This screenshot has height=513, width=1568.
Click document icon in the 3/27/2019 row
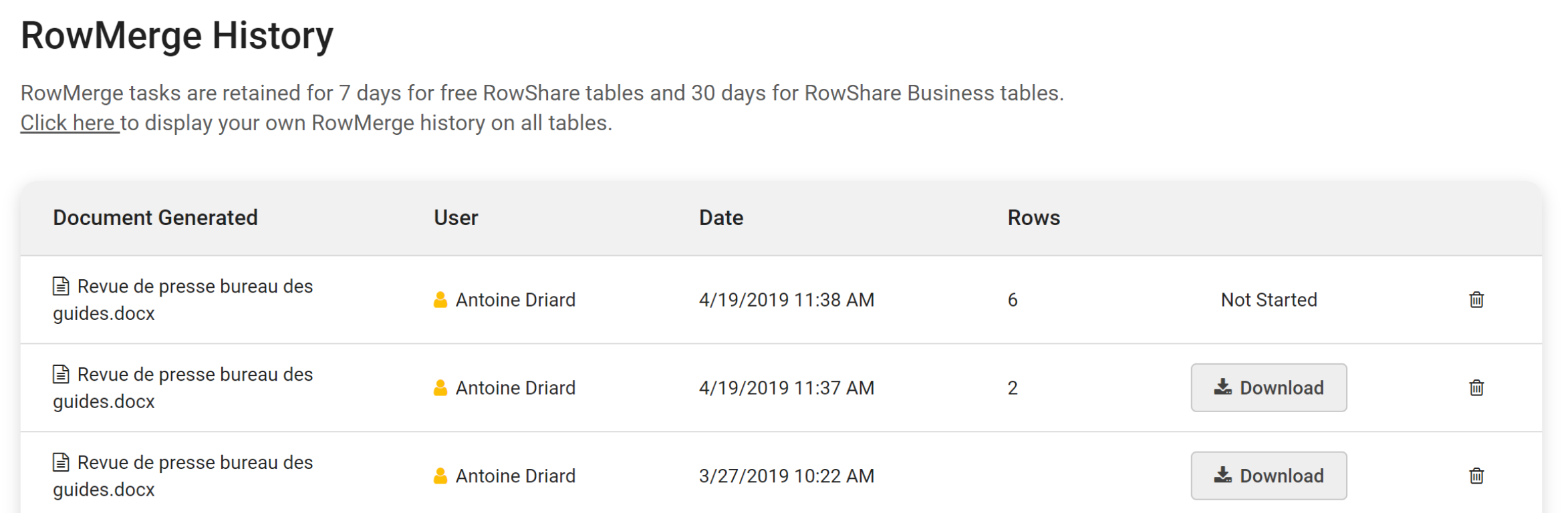click(61, 462)
